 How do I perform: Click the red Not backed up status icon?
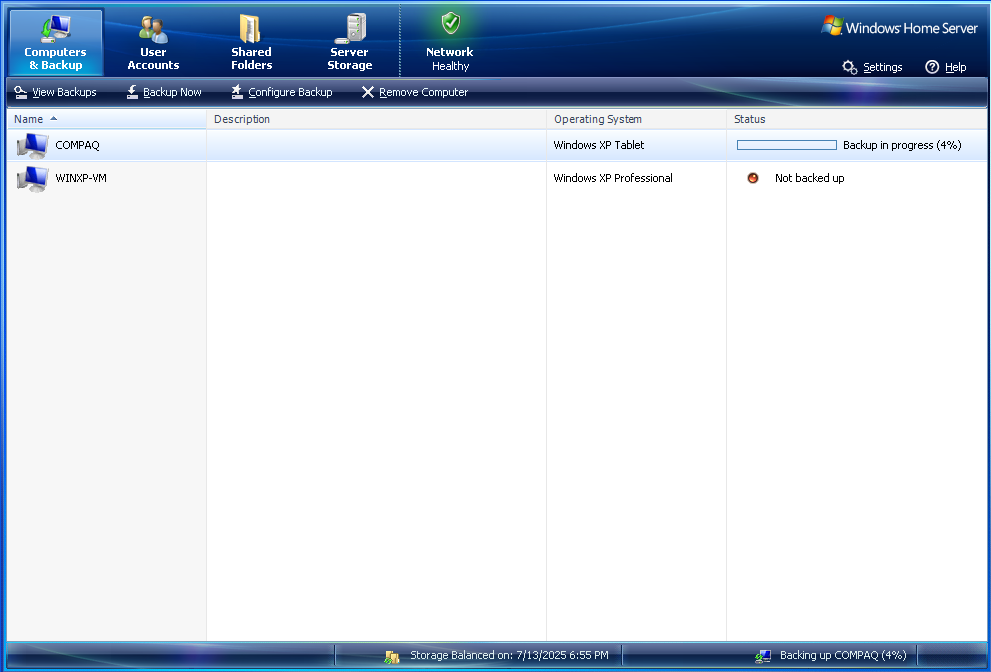click(x=753, y=178)
